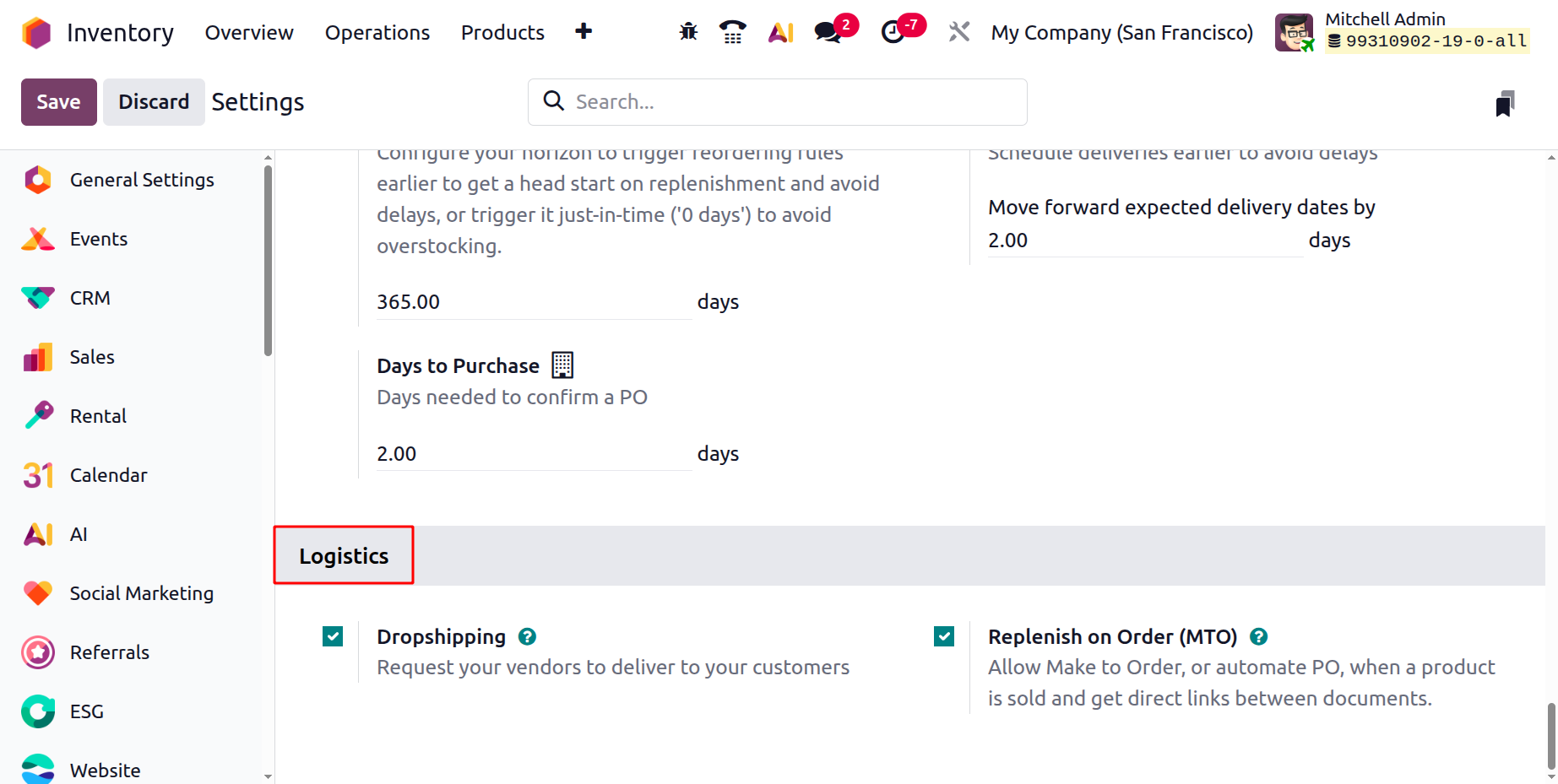
Task: Click the Inventory app logo icon
Action: coord(36,33)
